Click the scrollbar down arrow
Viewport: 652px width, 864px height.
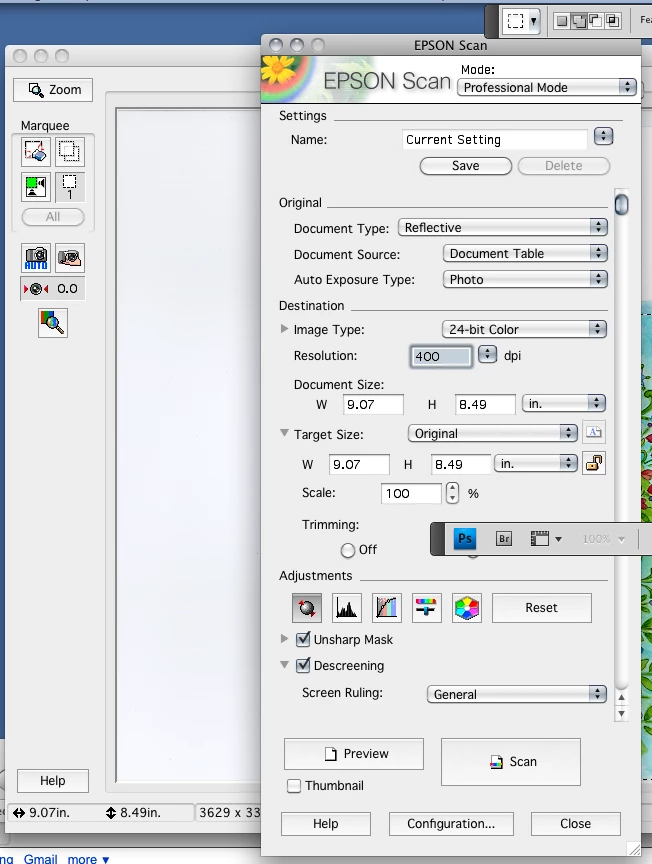coord(621,714)
